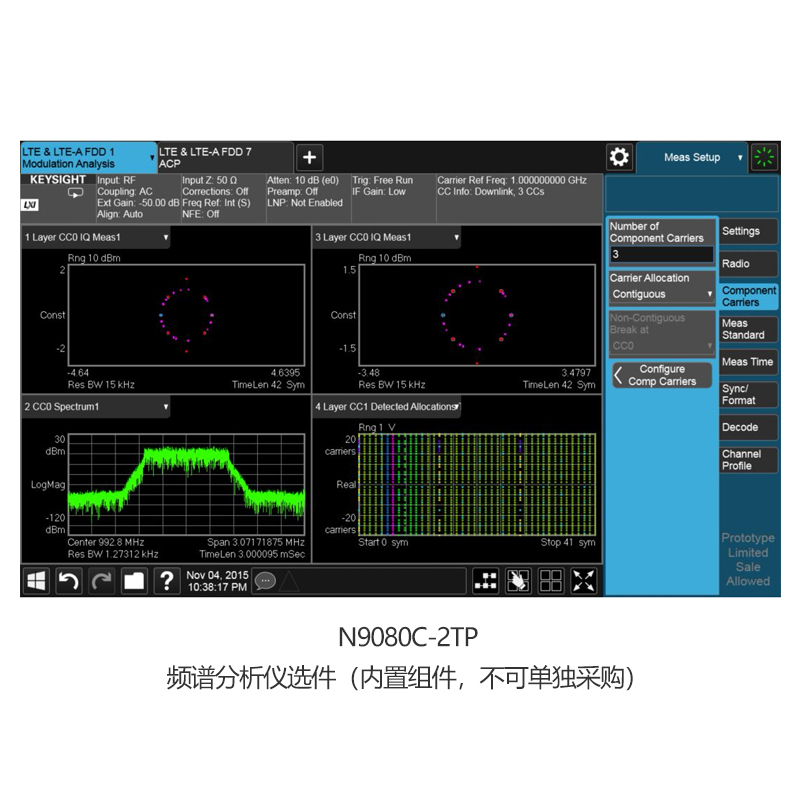The image size is (800, 800).
Task: Open the Radio side tab
Action: tap(748, 264)
